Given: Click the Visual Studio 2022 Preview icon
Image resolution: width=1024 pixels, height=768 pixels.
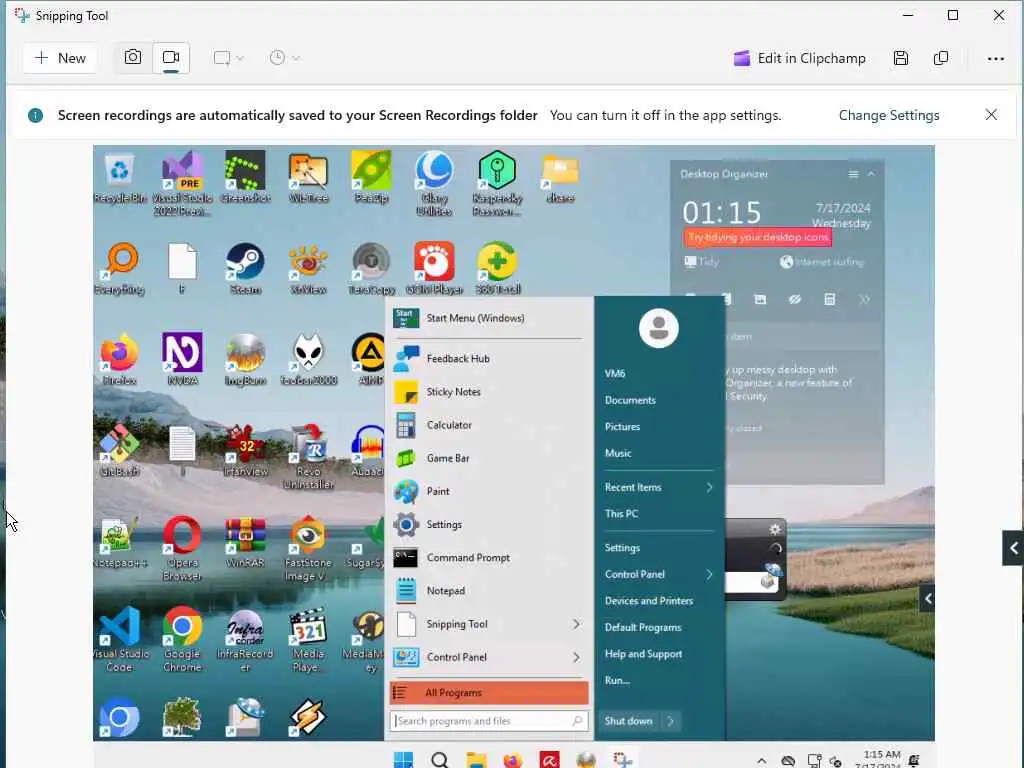Looking at the screenshot, I should click(182, 183).
